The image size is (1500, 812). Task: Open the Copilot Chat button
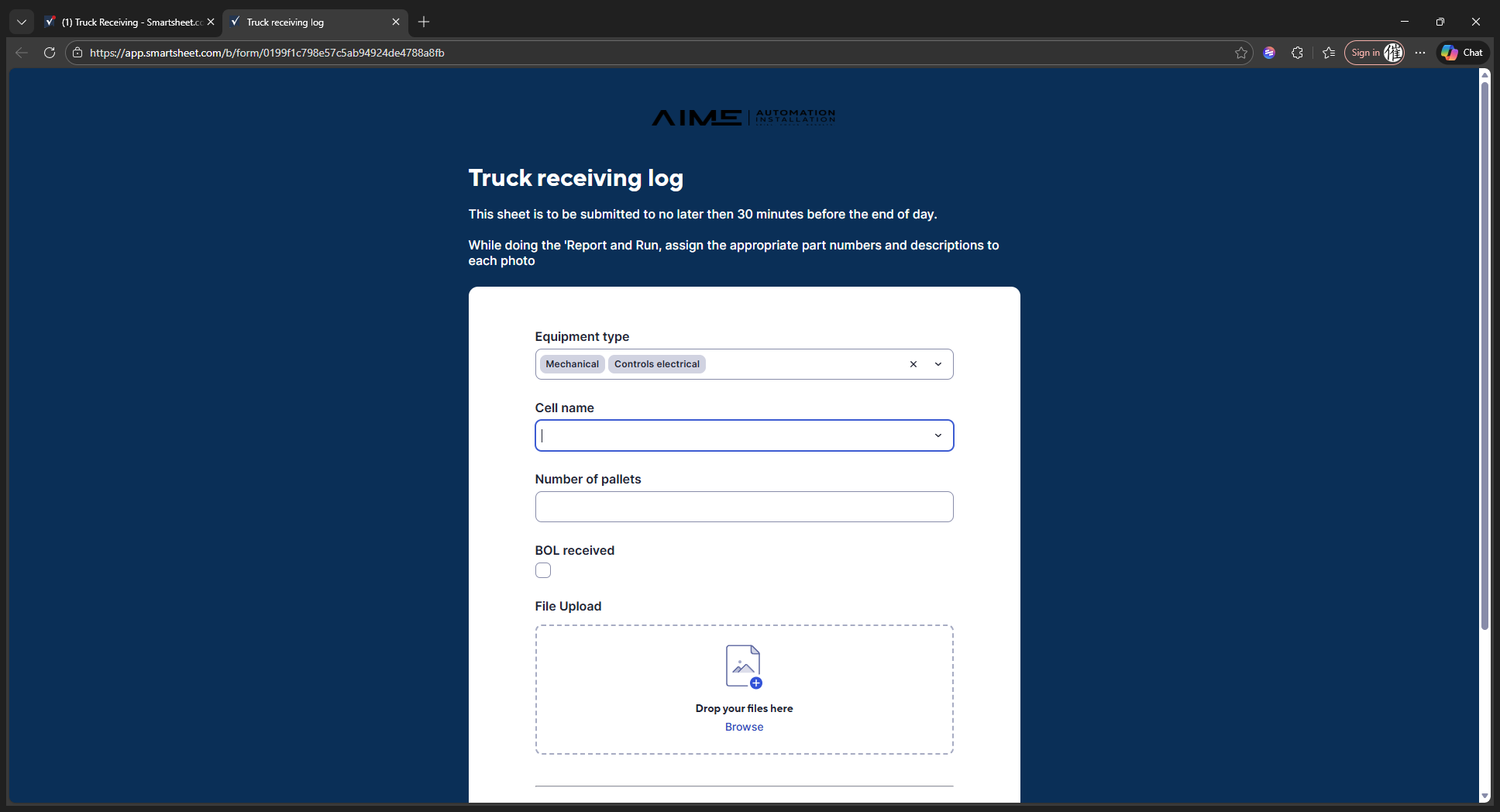point(1463,53)
